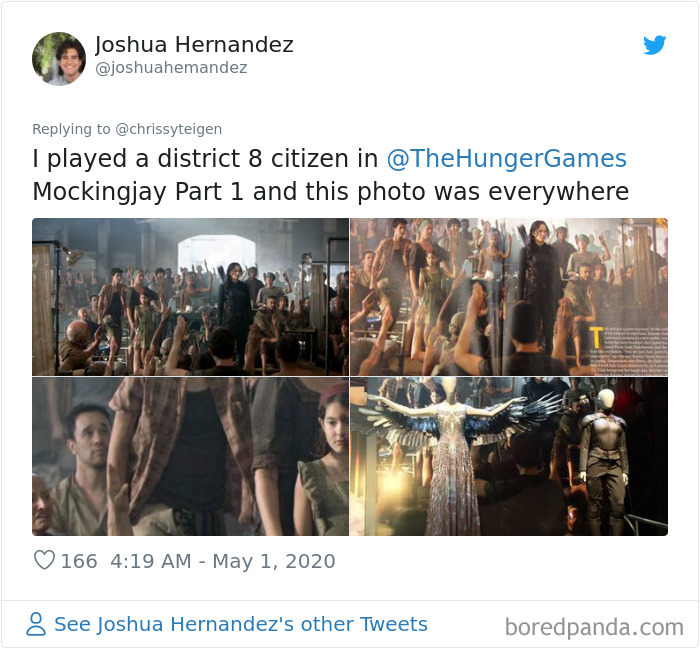Click the Twitter bird logo icon
The width and height of the screenshot is (700, 649).
tap(654, 45)
